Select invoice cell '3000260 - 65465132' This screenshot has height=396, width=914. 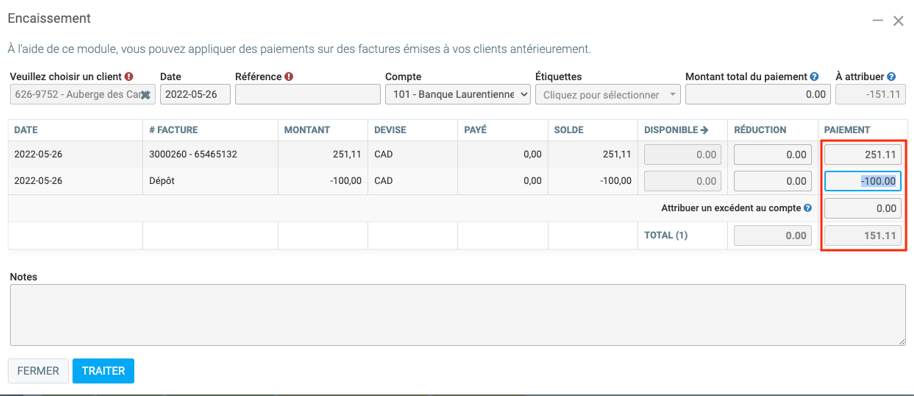pos(193,155)
